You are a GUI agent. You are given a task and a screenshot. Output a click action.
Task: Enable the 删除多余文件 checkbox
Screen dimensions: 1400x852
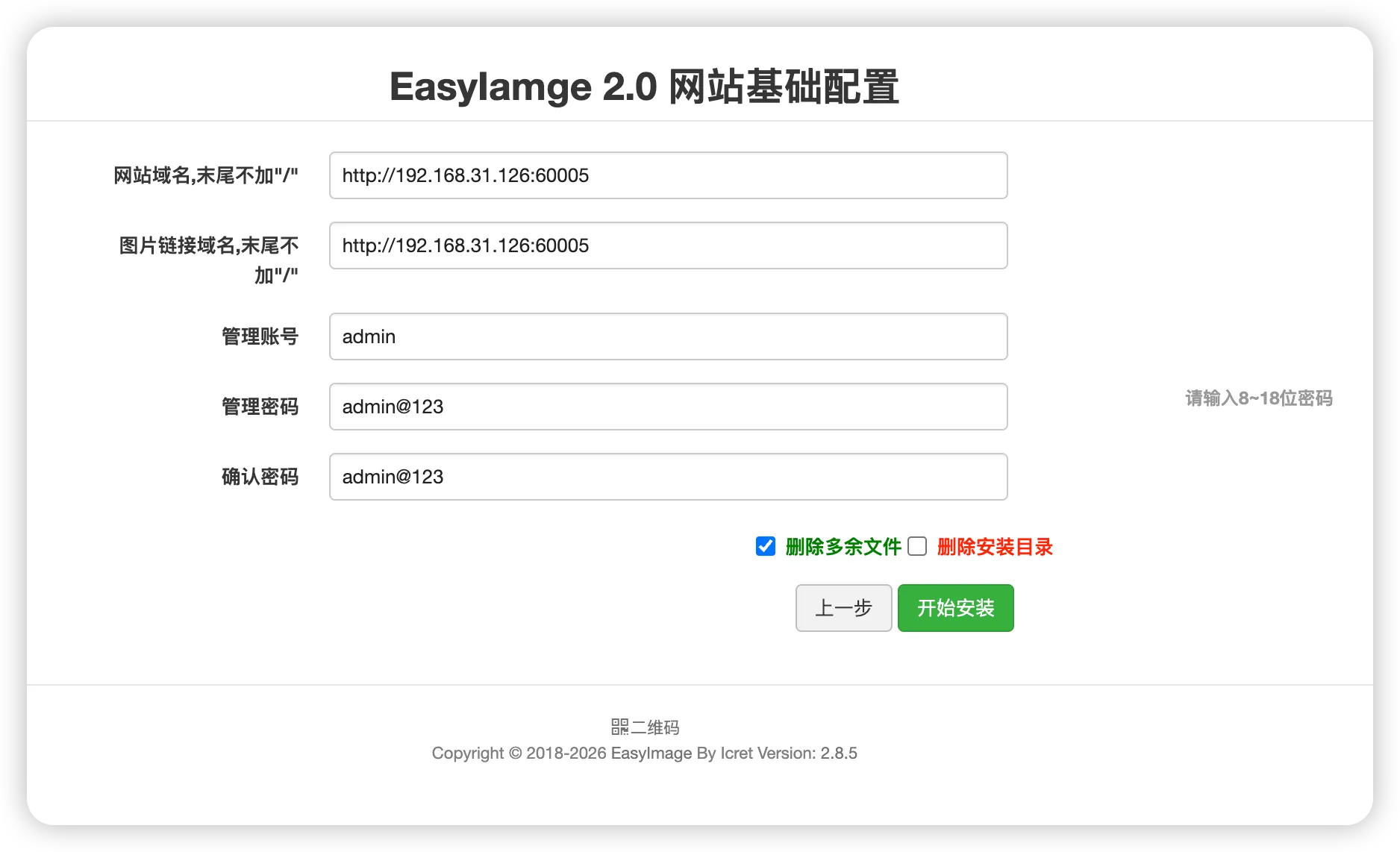(x=766, y=546)
